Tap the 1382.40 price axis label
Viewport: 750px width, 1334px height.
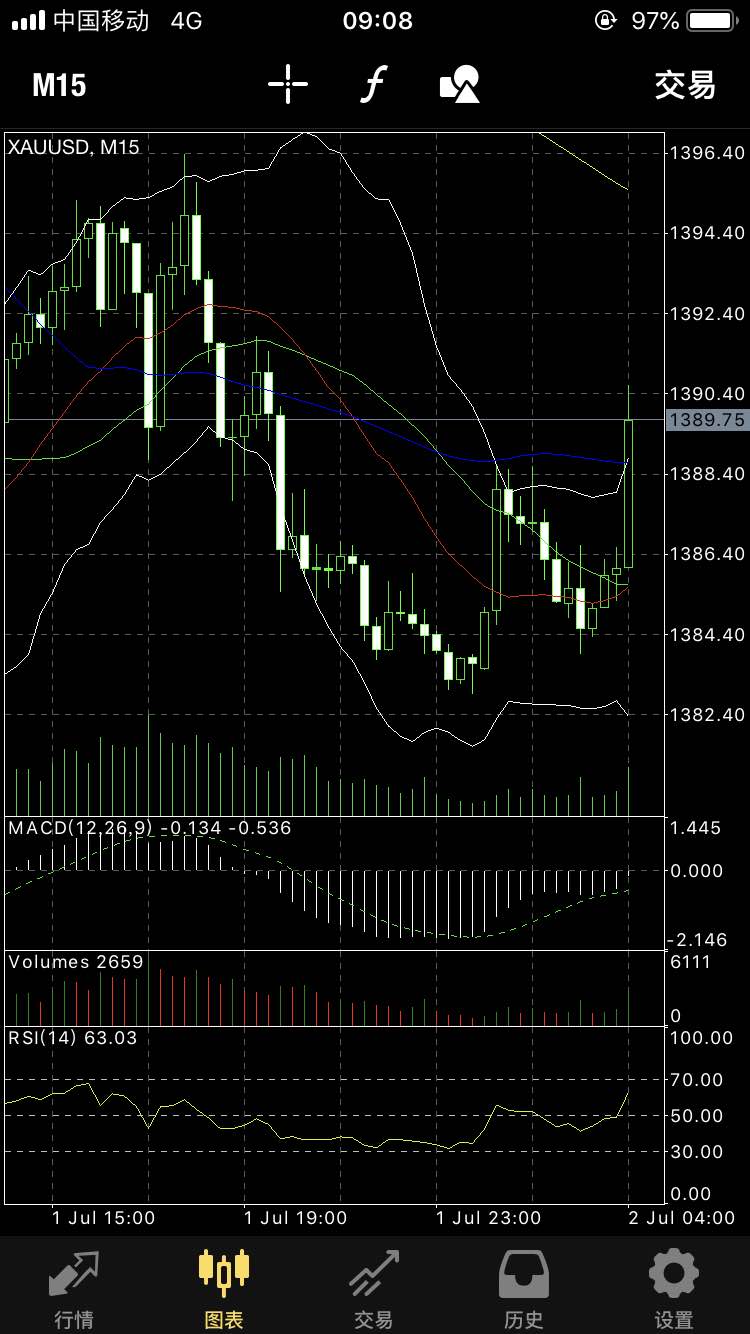[x=707, y=715]
